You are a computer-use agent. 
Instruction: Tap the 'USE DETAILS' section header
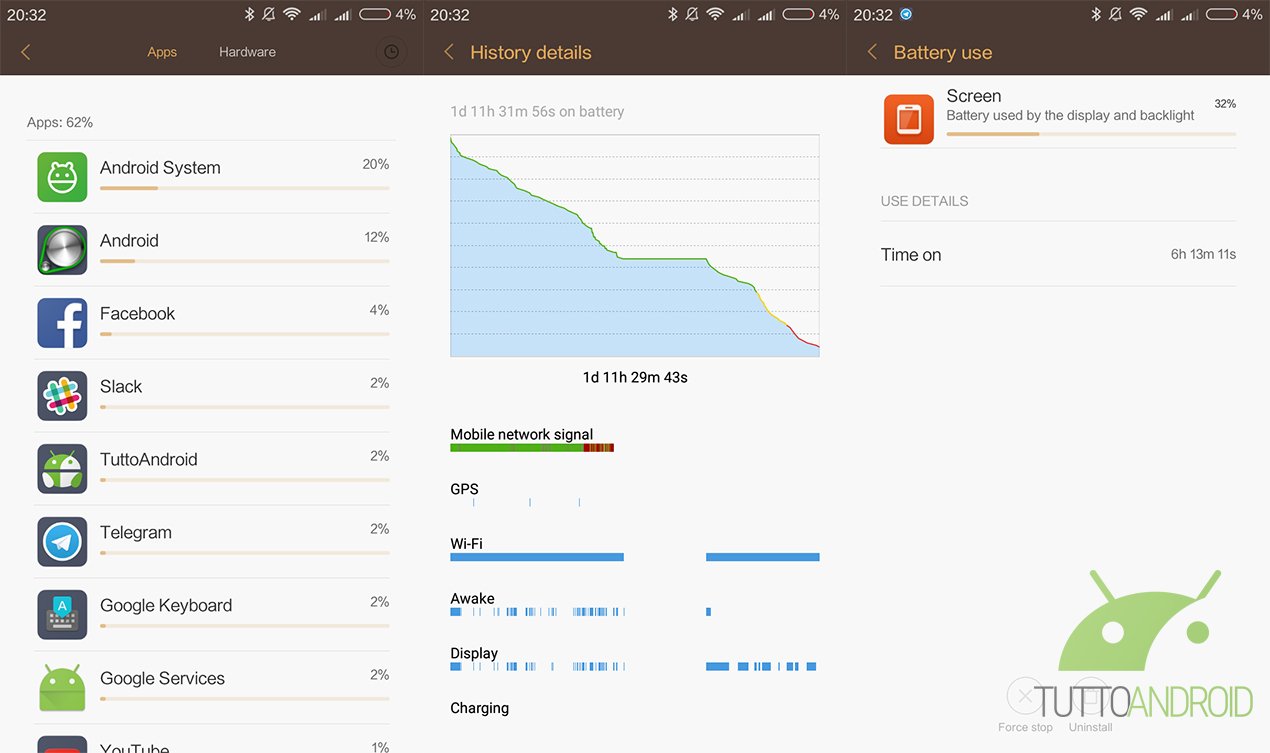924,201
